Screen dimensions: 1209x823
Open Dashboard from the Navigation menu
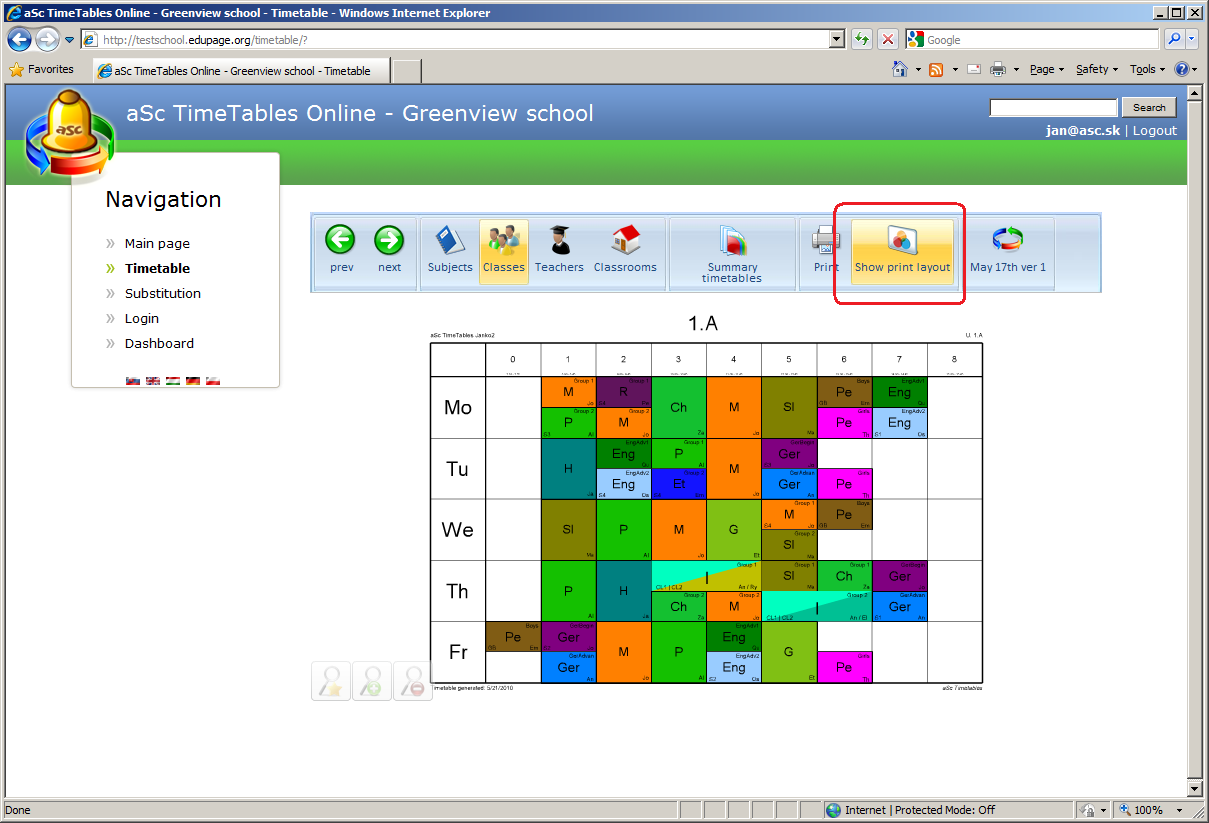tap(159, 343)
